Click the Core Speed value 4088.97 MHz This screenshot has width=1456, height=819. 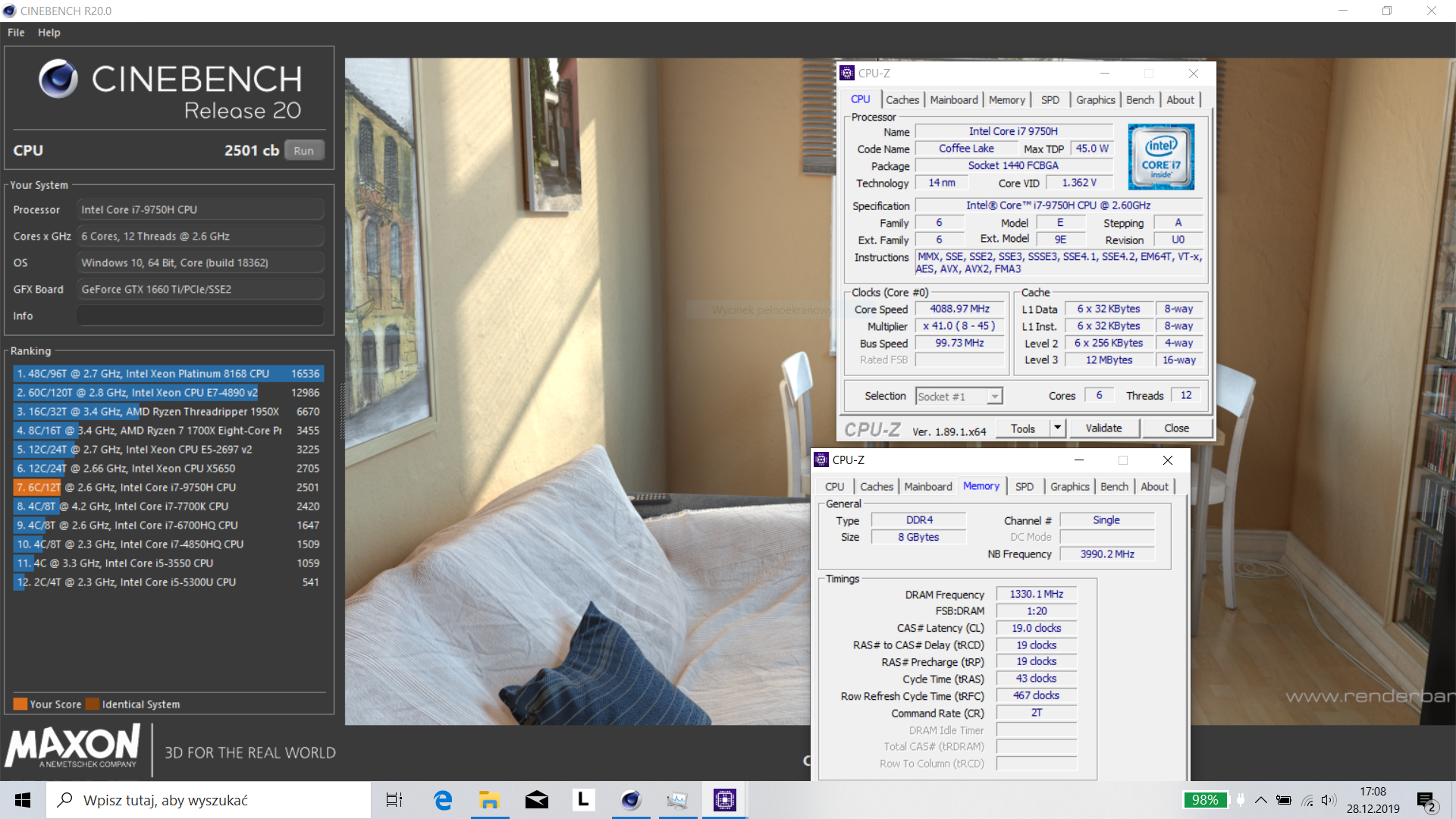[x=959, y=309]
